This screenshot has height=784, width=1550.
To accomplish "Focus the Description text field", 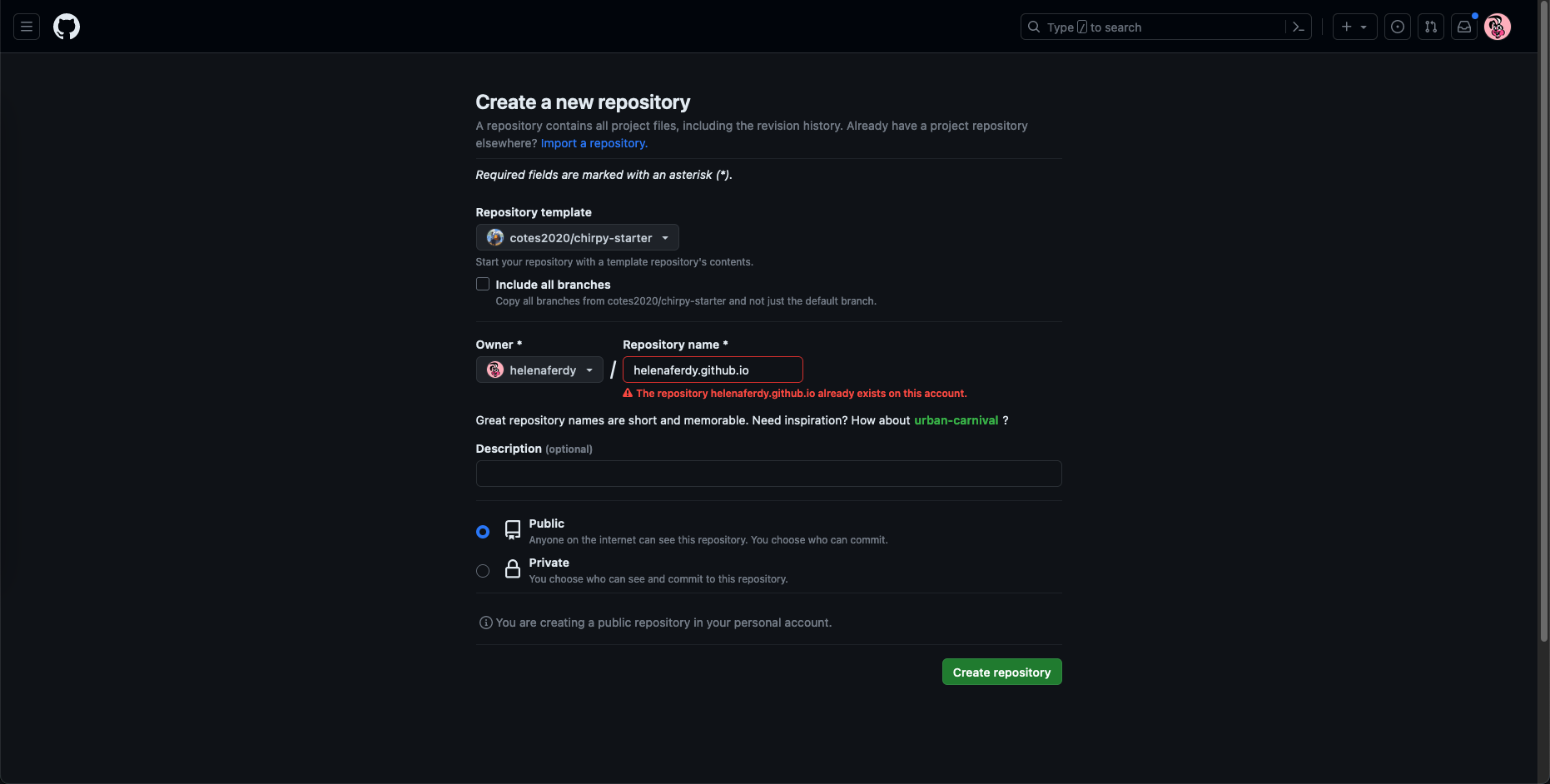I will click(768, 474).
